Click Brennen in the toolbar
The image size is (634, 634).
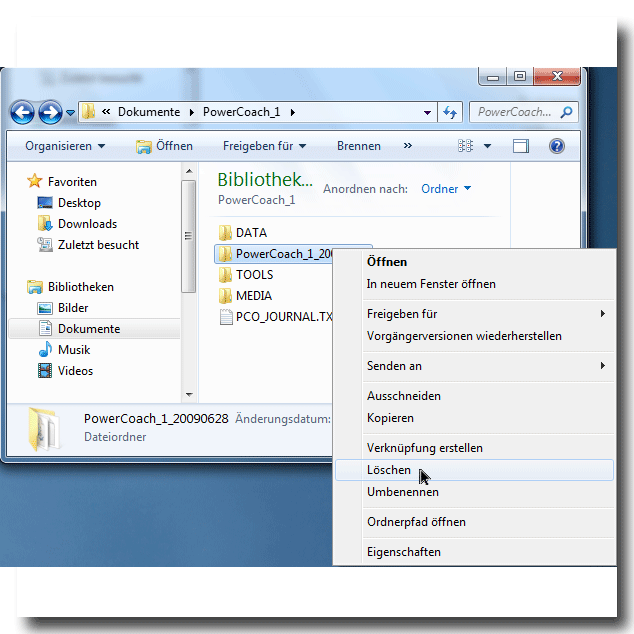359,146
